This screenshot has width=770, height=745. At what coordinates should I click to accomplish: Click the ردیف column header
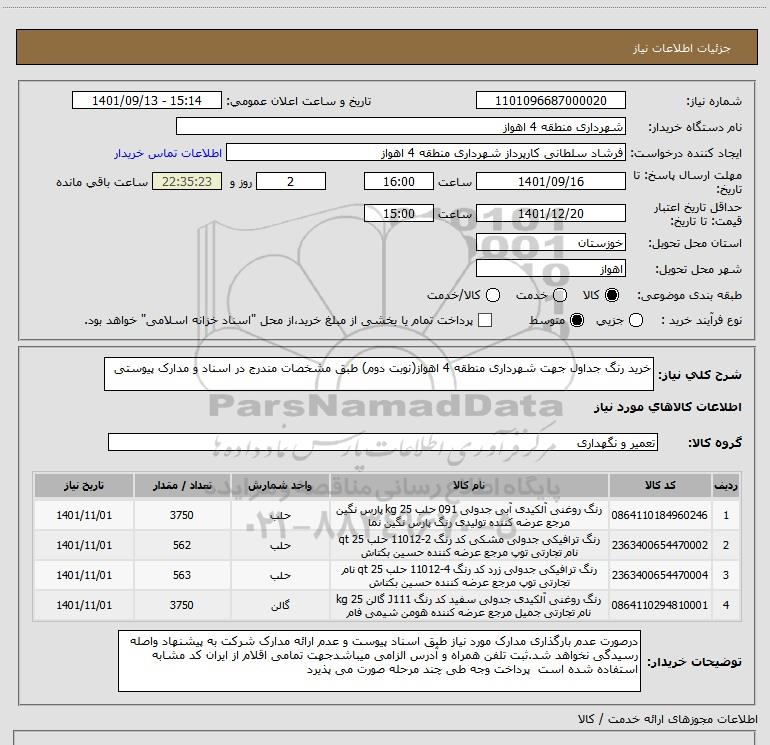point(726,486)
